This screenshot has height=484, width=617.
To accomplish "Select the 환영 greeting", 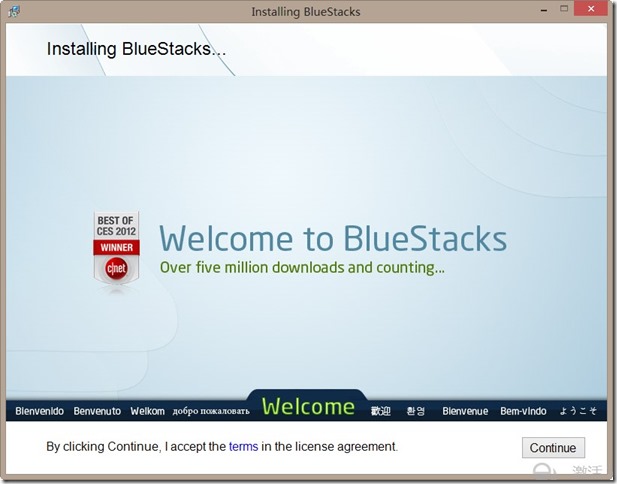I will (x=416, y=411).
